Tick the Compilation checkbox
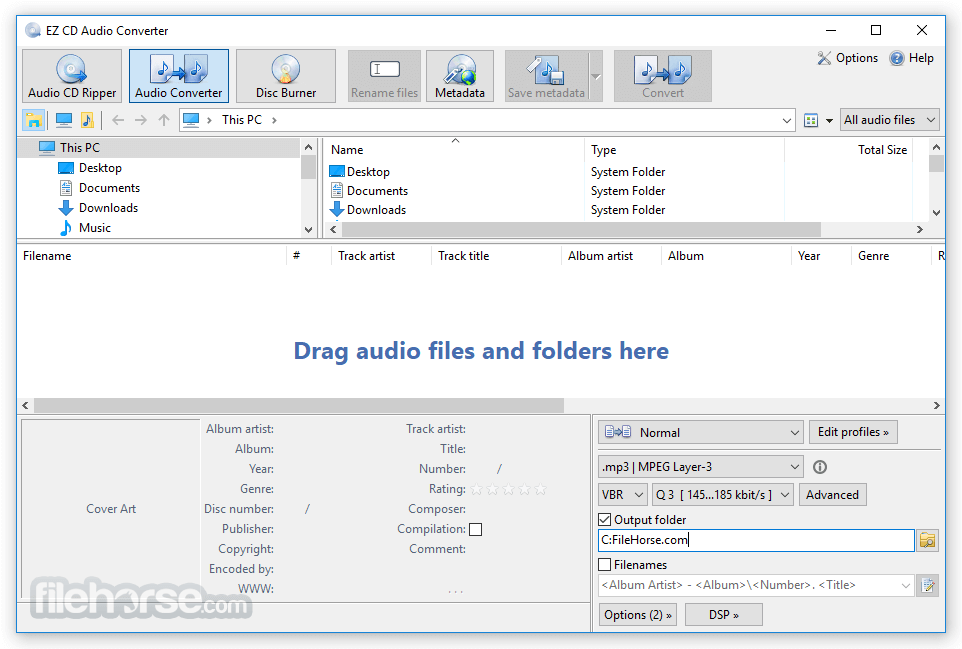 click(x=475, y=529)
